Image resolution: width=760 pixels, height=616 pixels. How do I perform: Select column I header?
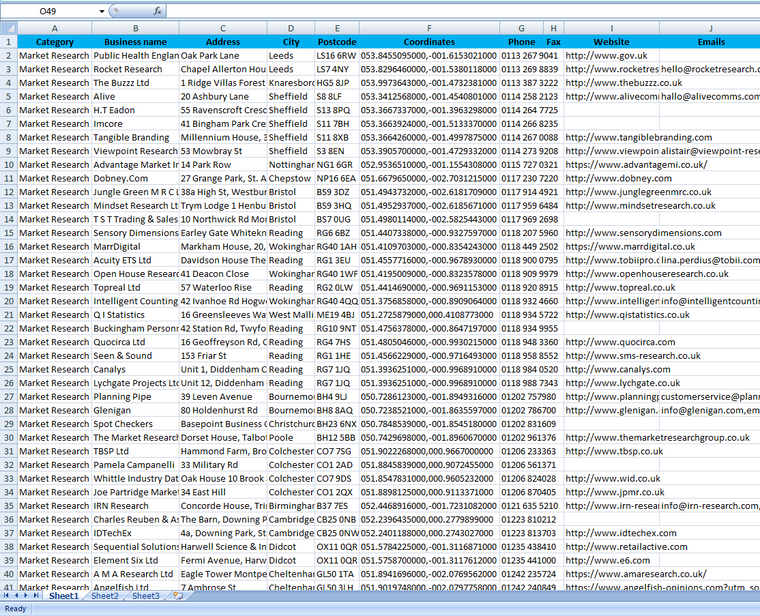pyautogui.click(x=612, y=28)
